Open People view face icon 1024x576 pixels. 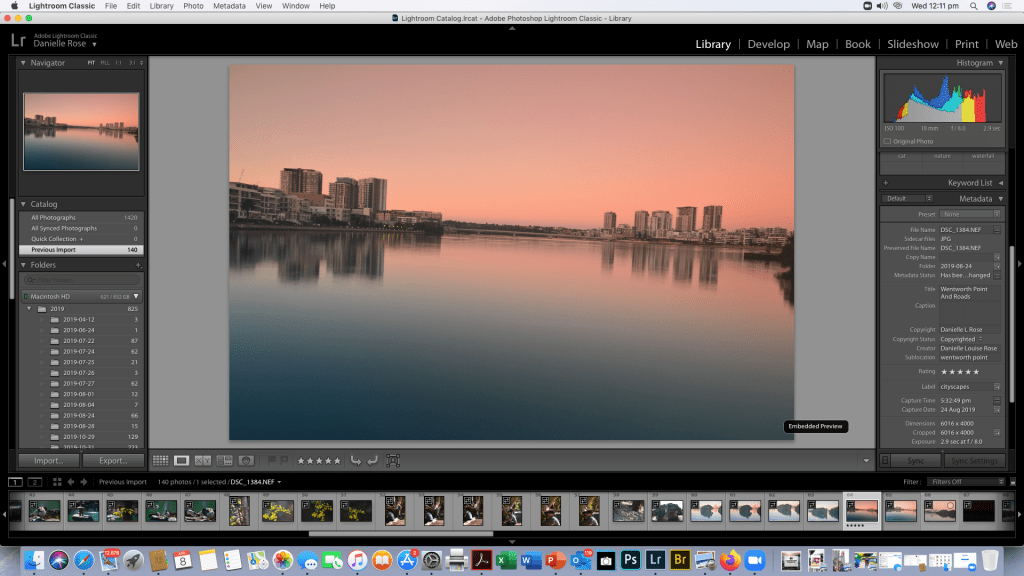tap(245, 461)
